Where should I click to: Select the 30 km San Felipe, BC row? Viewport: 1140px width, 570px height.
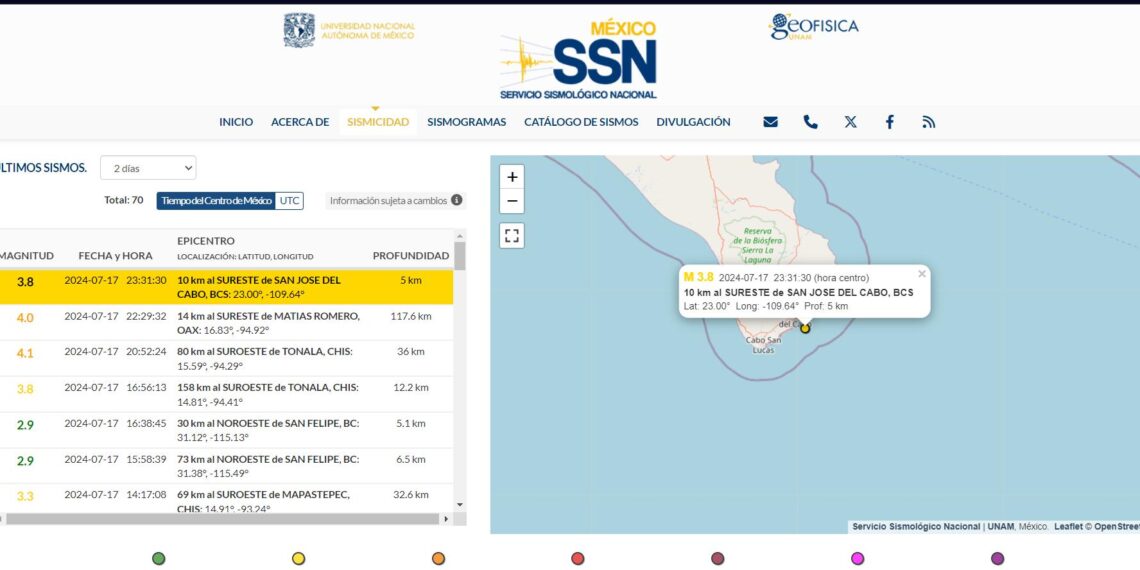tap(225, 430)
